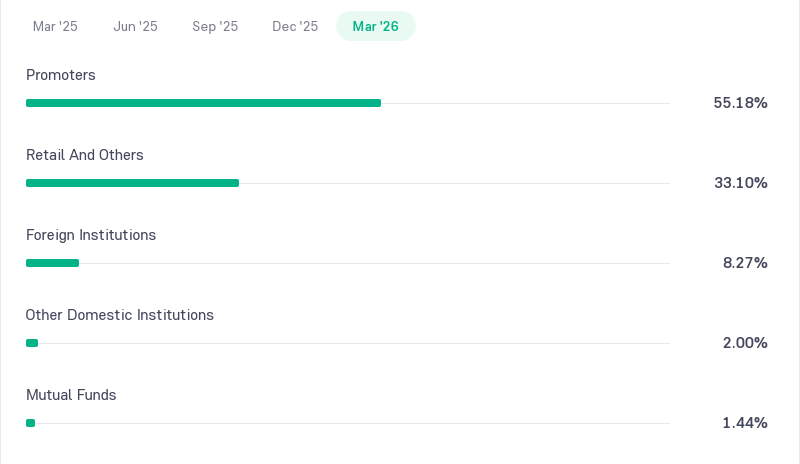Click the Retail And Others label
Viewport: 800px width, 464px height.
85,155
